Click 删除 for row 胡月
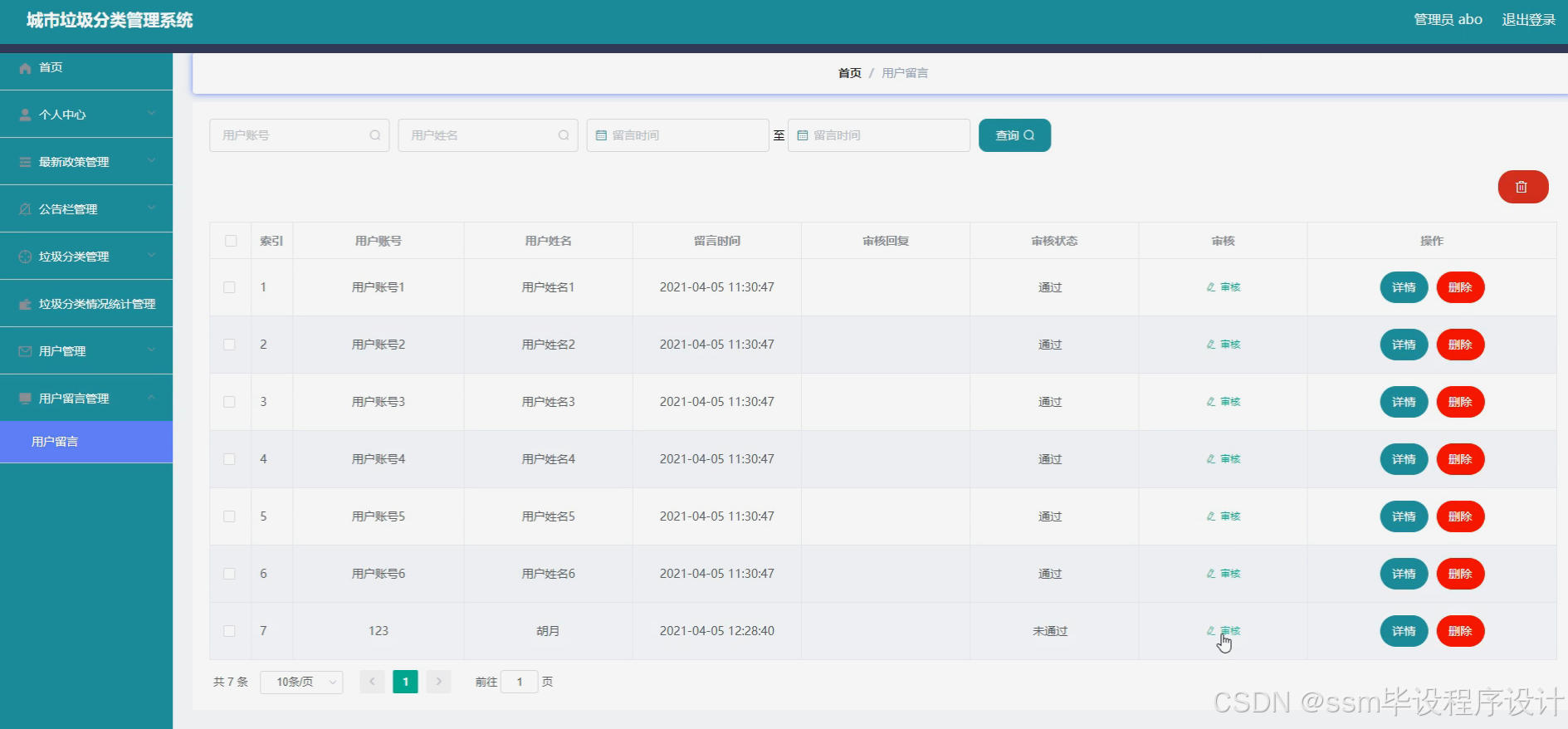This screenshot has height=729, width=1568. click(1460, 631)
